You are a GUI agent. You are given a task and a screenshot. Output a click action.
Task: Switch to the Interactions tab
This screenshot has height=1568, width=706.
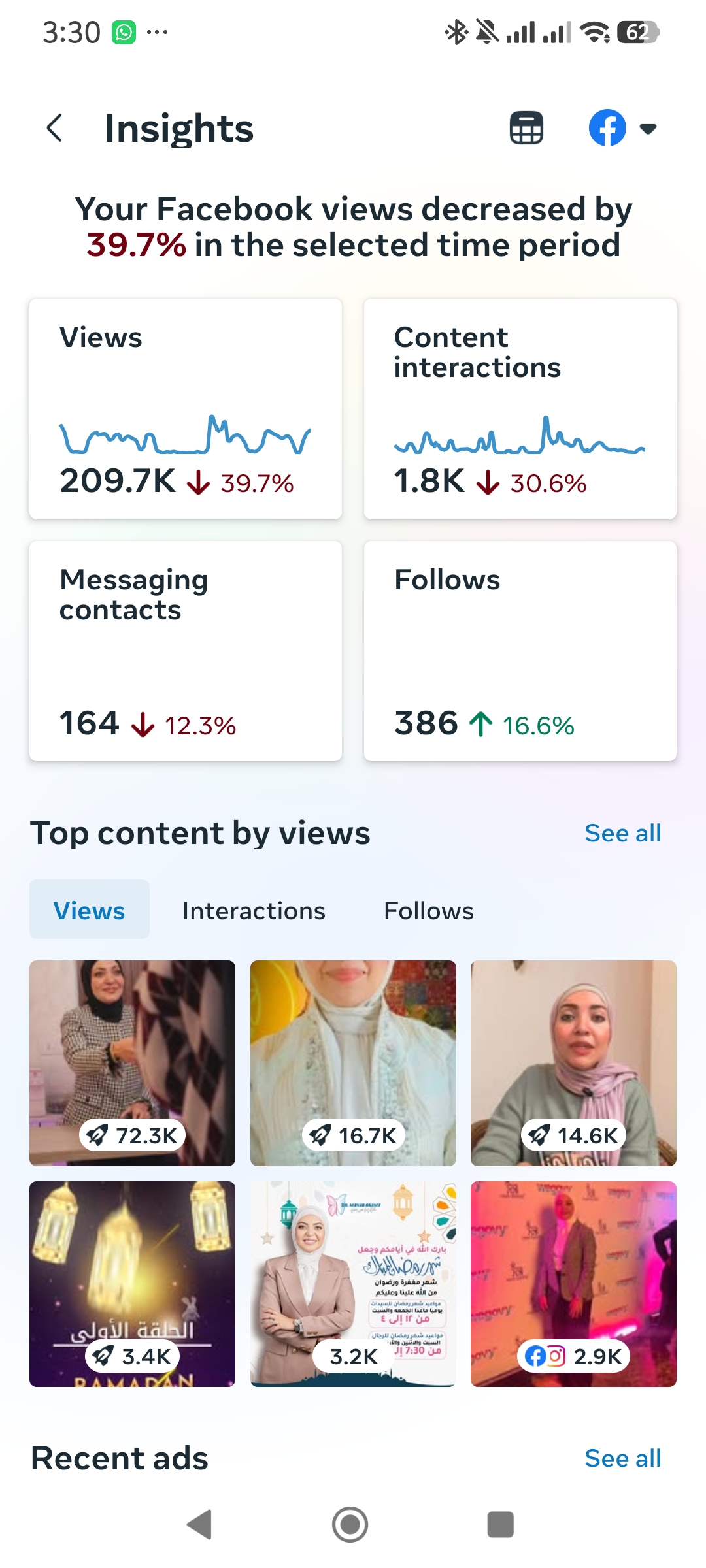coord(254,911)
